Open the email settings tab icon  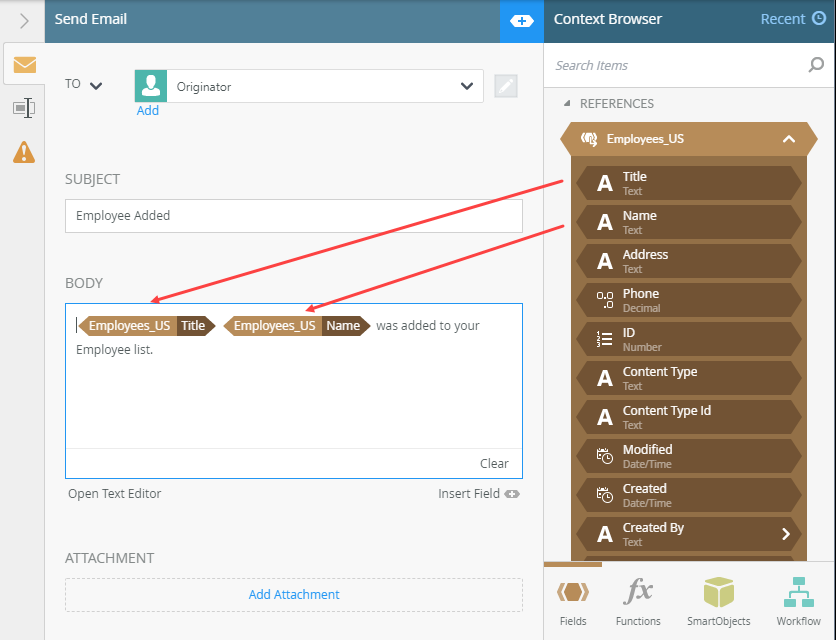[x=25, y=65]
